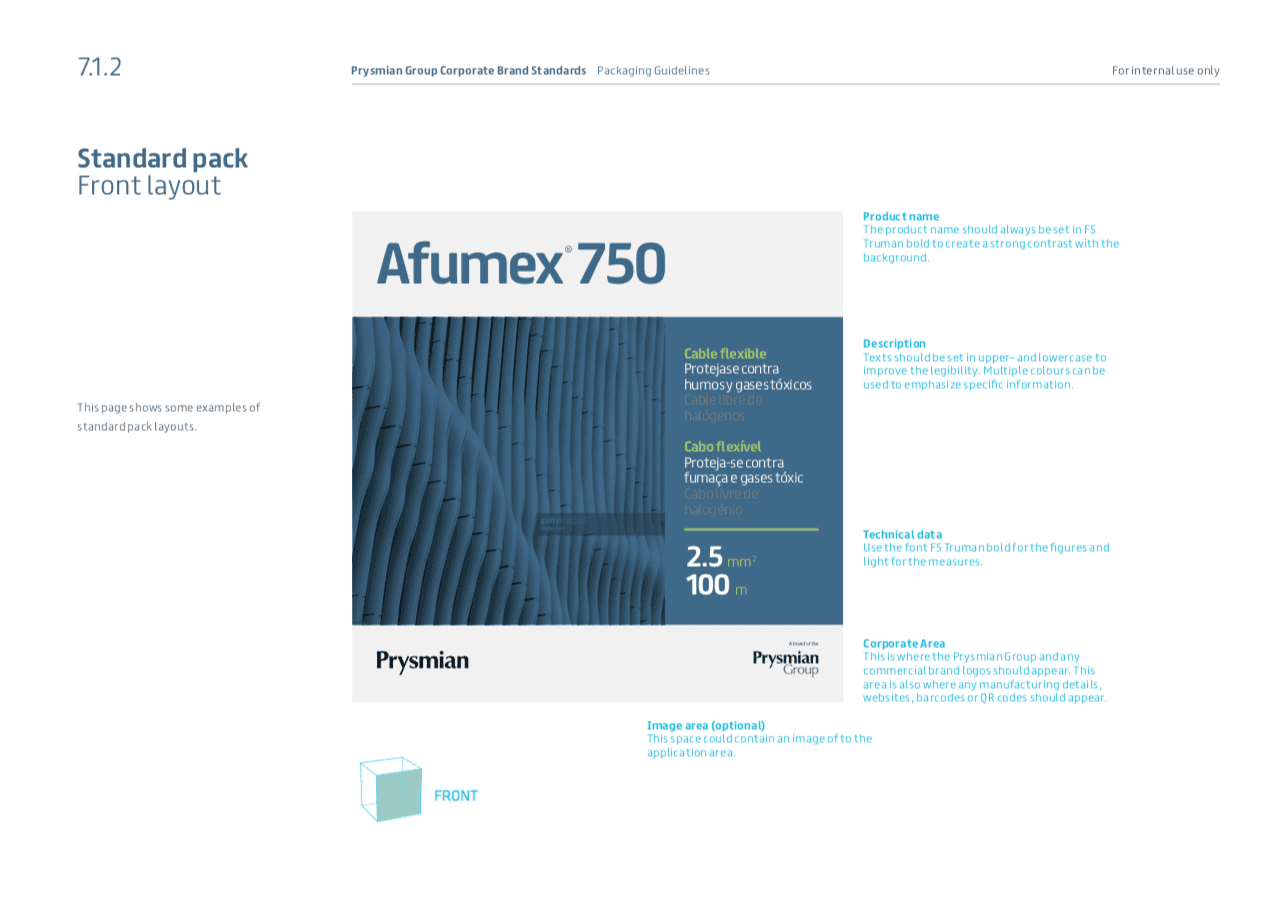Click the Proteja-se contra fumaça text
This screenshot has width=1276, height=902.
point(744,470)
